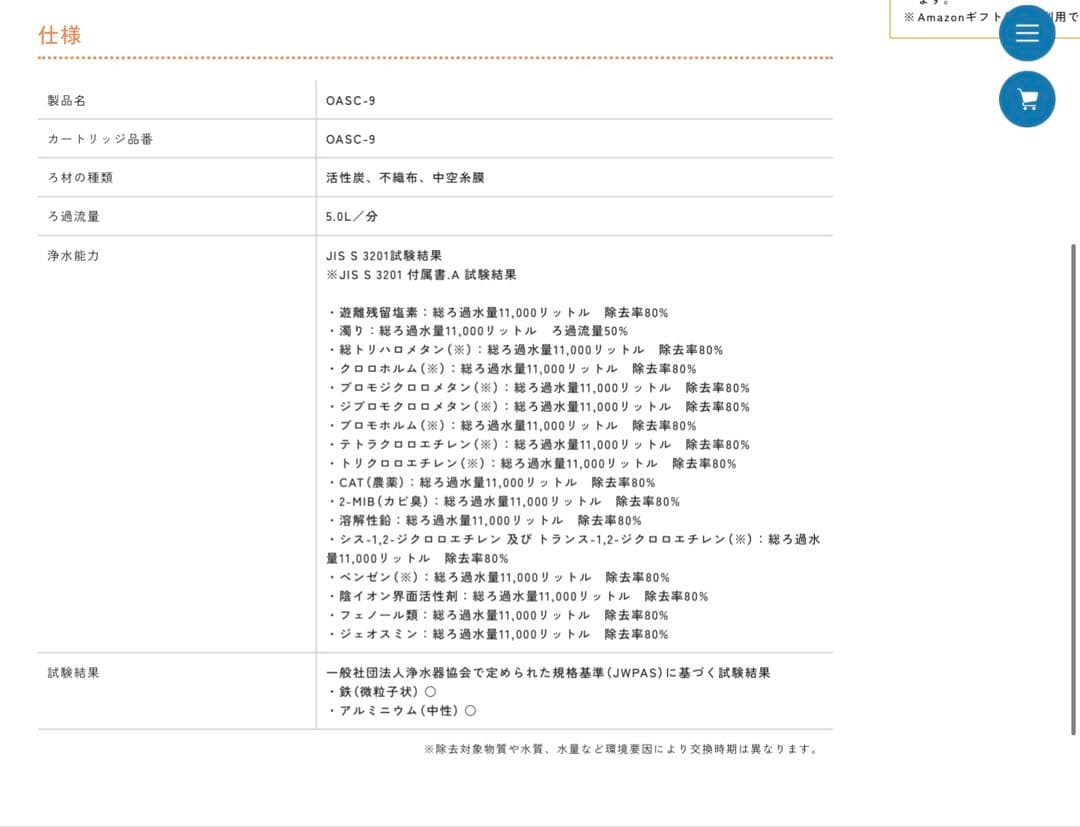Viewport: 1080px width, 827px height.
Task: Open the hamburger menu button
Action: click(x=1027, y=33)
